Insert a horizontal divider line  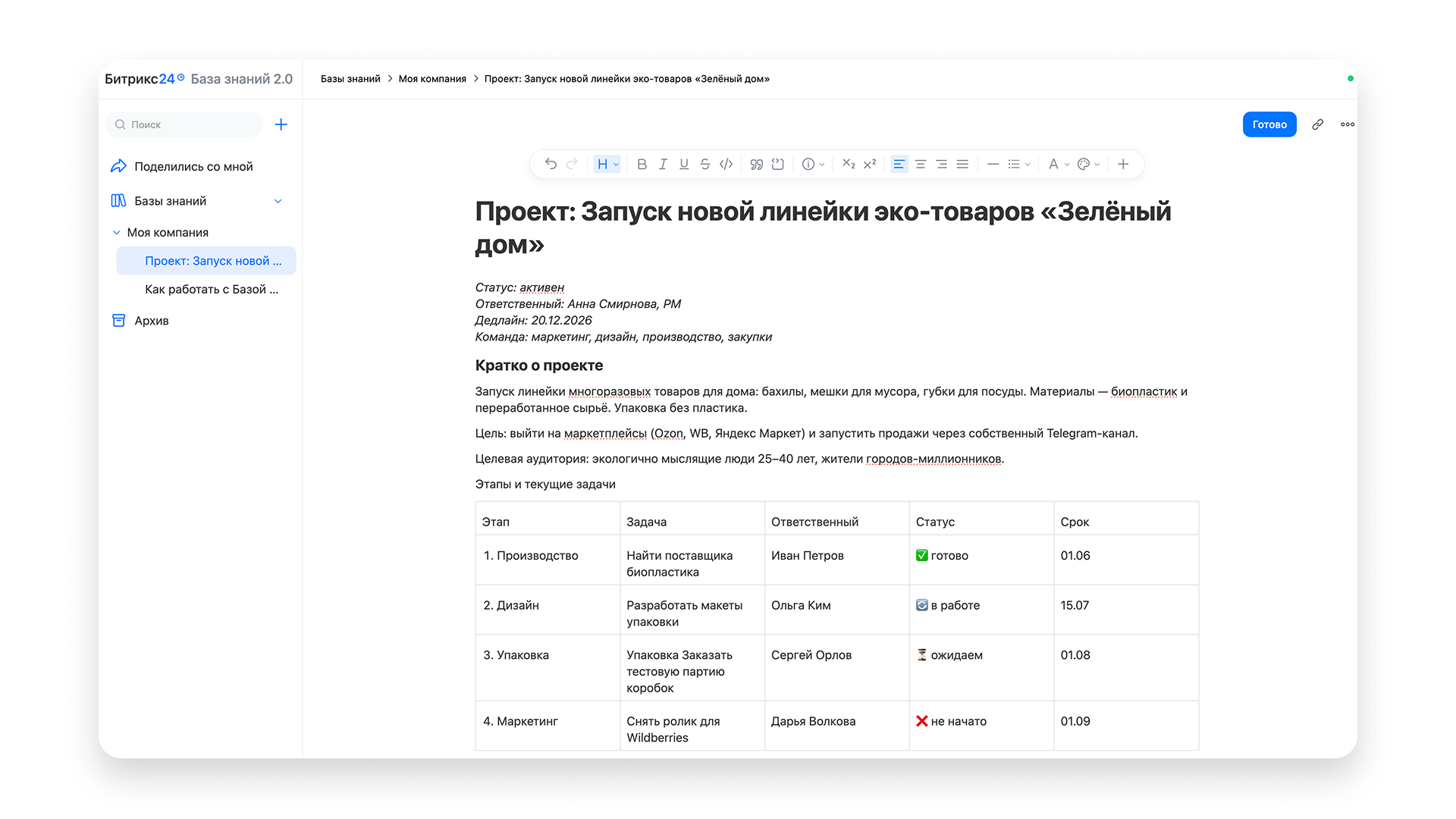click(993, 164)
